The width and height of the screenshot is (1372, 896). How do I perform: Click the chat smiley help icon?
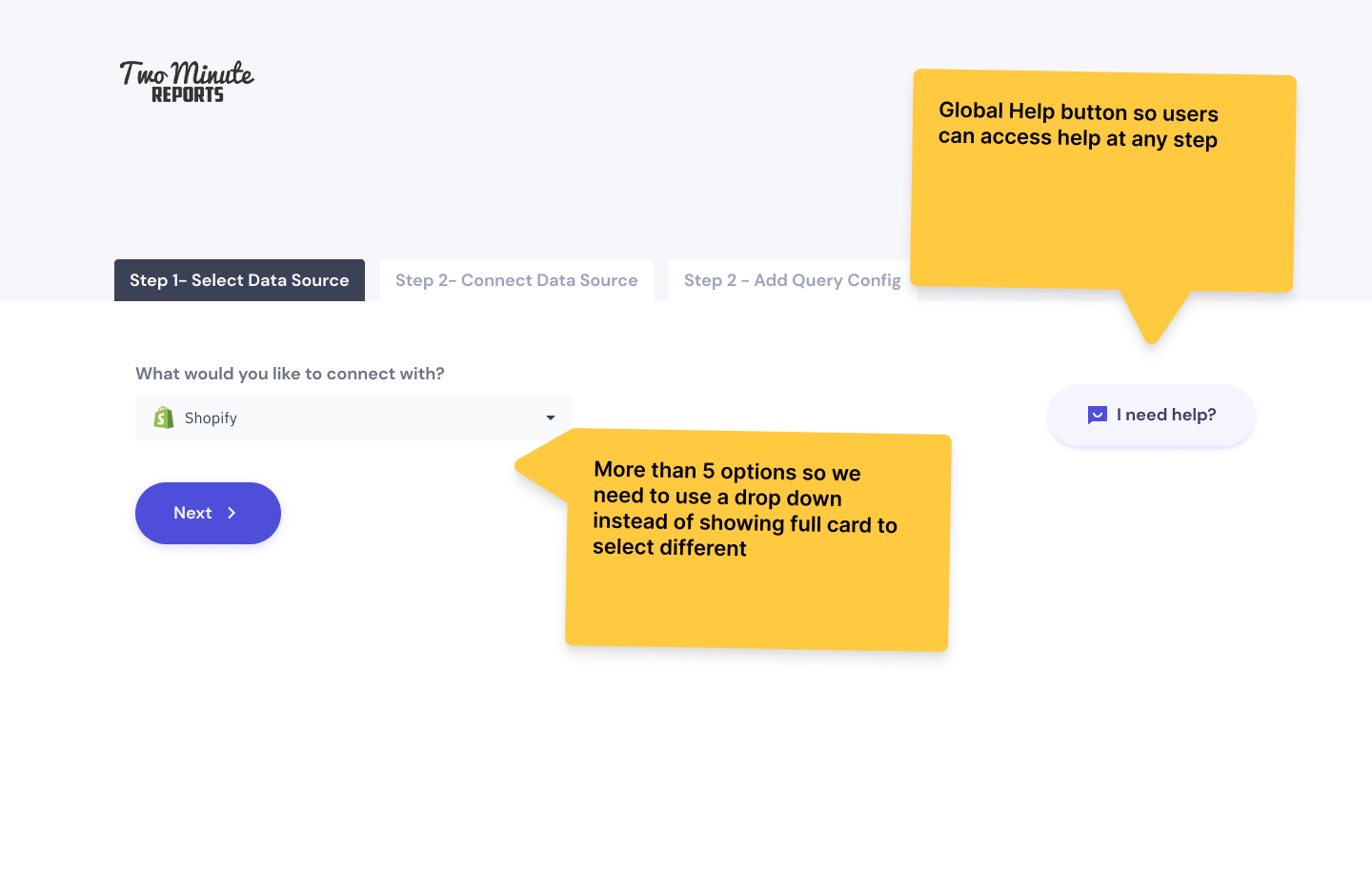tap(1098, 415)
